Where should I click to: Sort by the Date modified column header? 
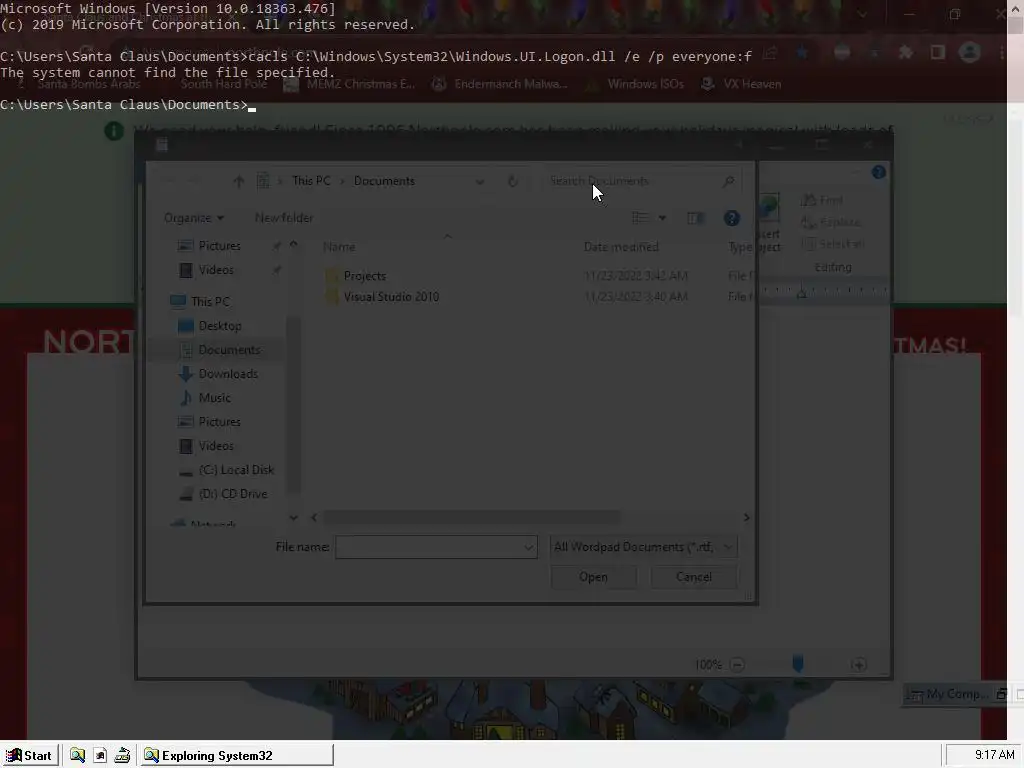pyautogui.click(x=621, y=247)
